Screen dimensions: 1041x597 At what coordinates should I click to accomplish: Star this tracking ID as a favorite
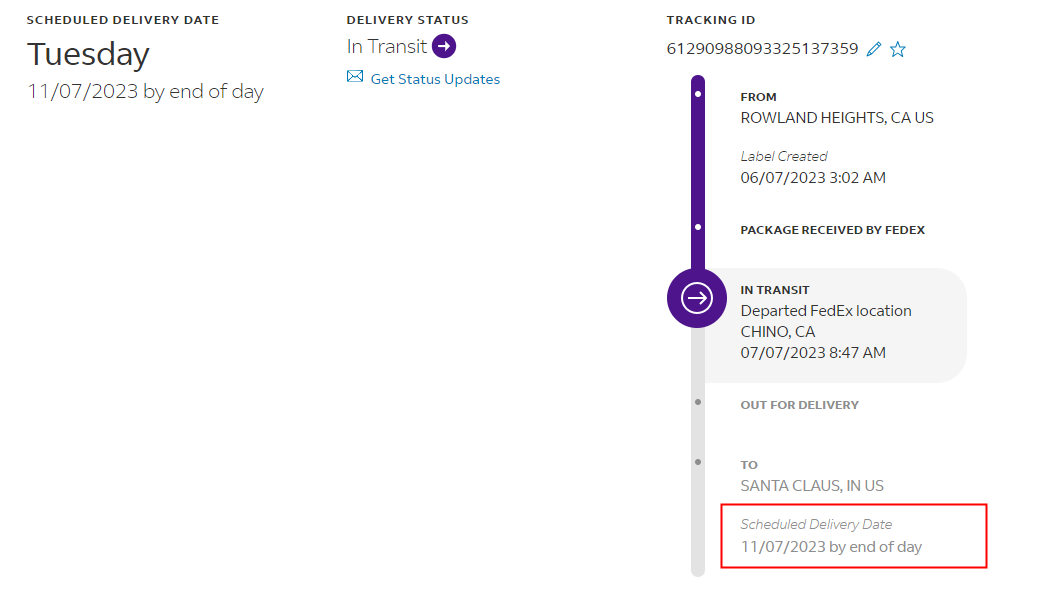[x=898, y=49]
